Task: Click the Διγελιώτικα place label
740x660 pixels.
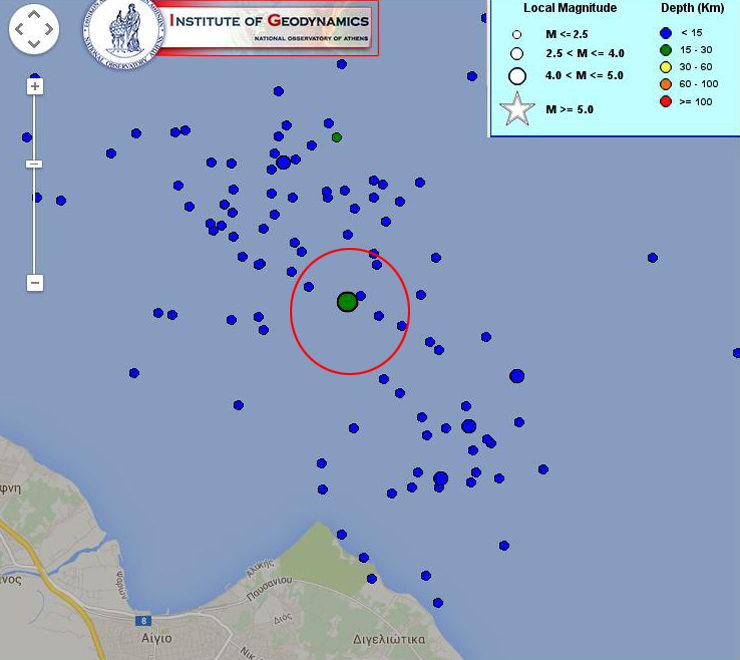Action: coord(390,638)
